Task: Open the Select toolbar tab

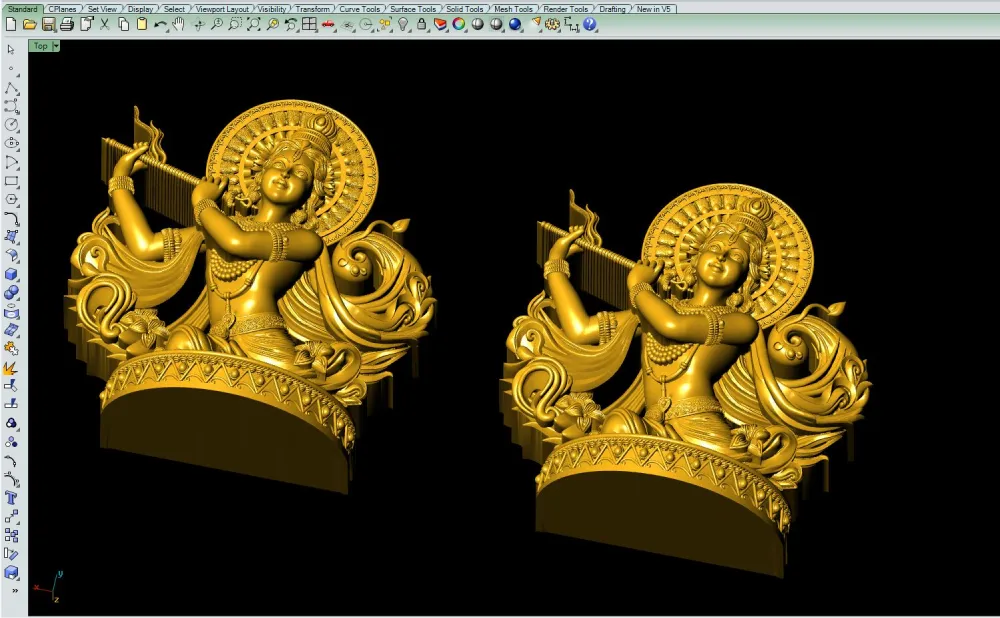Action: [174, 9]
